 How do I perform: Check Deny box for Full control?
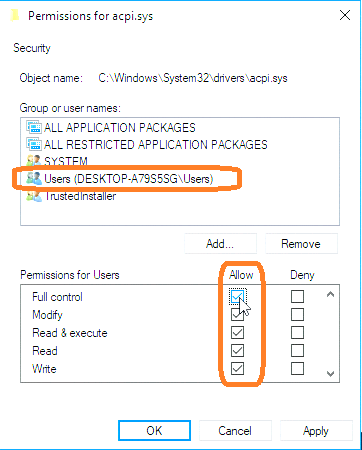[x=297, y=296]
